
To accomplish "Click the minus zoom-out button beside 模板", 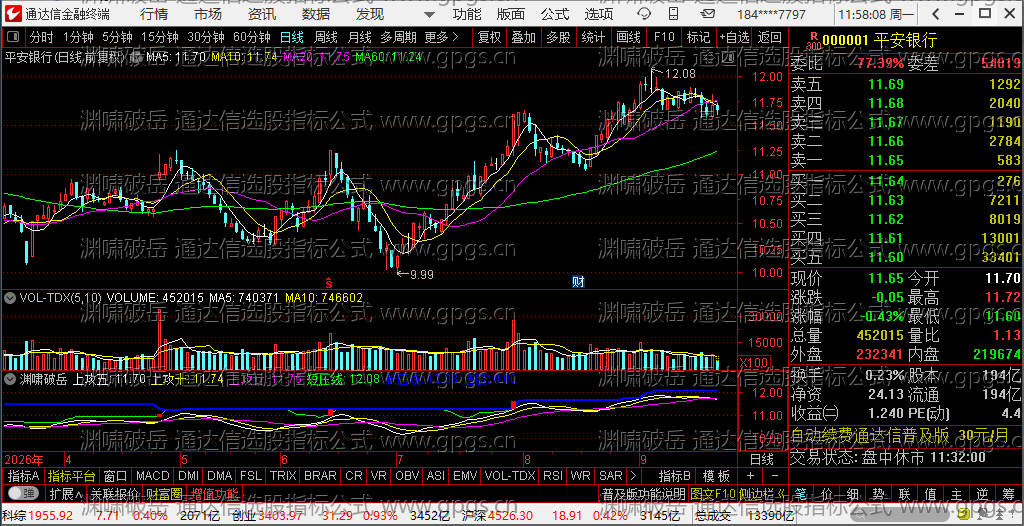I will coord(775,475).
